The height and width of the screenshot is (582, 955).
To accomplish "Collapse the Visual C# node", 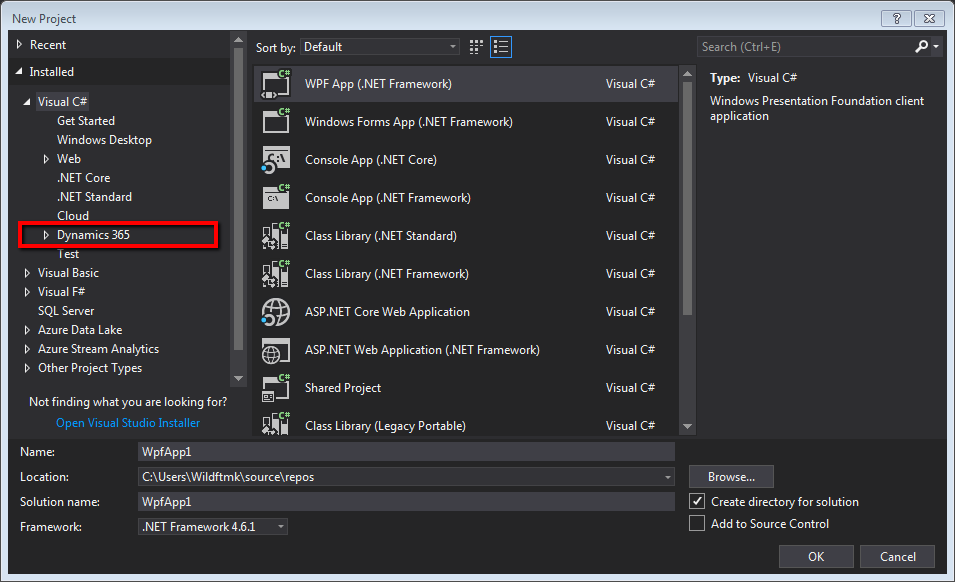I will click(27, 102).
